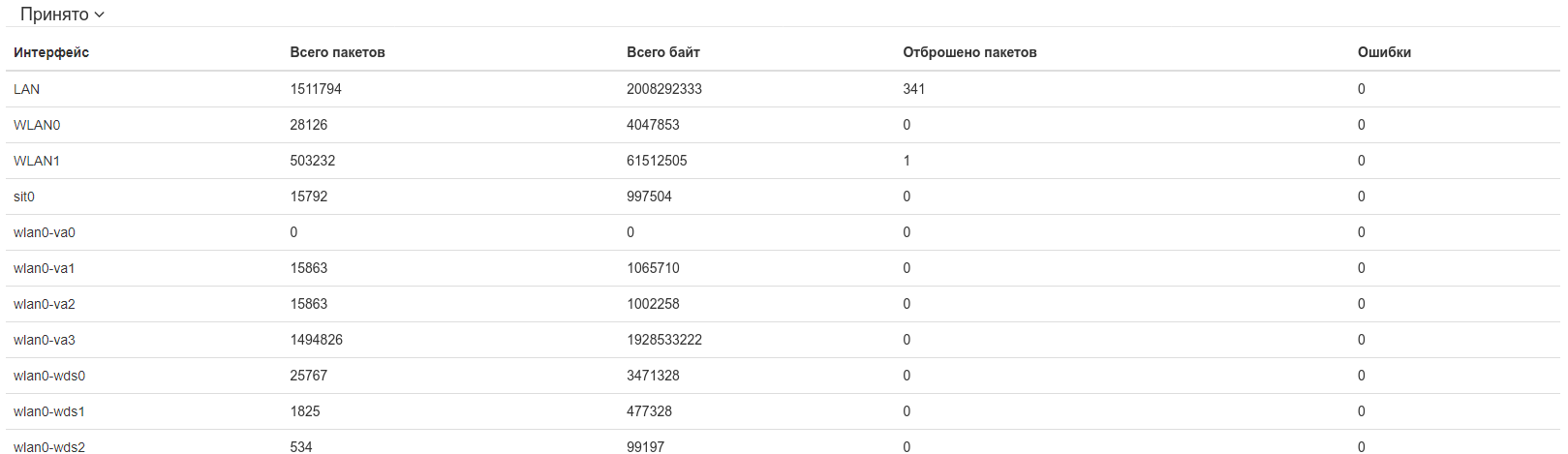Select the wlan0-va3 interface name

coord(45,340)
